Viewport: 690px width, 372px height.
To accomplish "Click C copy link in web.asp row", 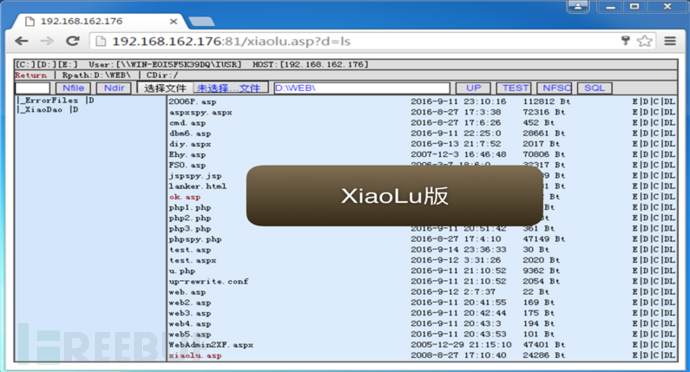I will click(656, 292).
